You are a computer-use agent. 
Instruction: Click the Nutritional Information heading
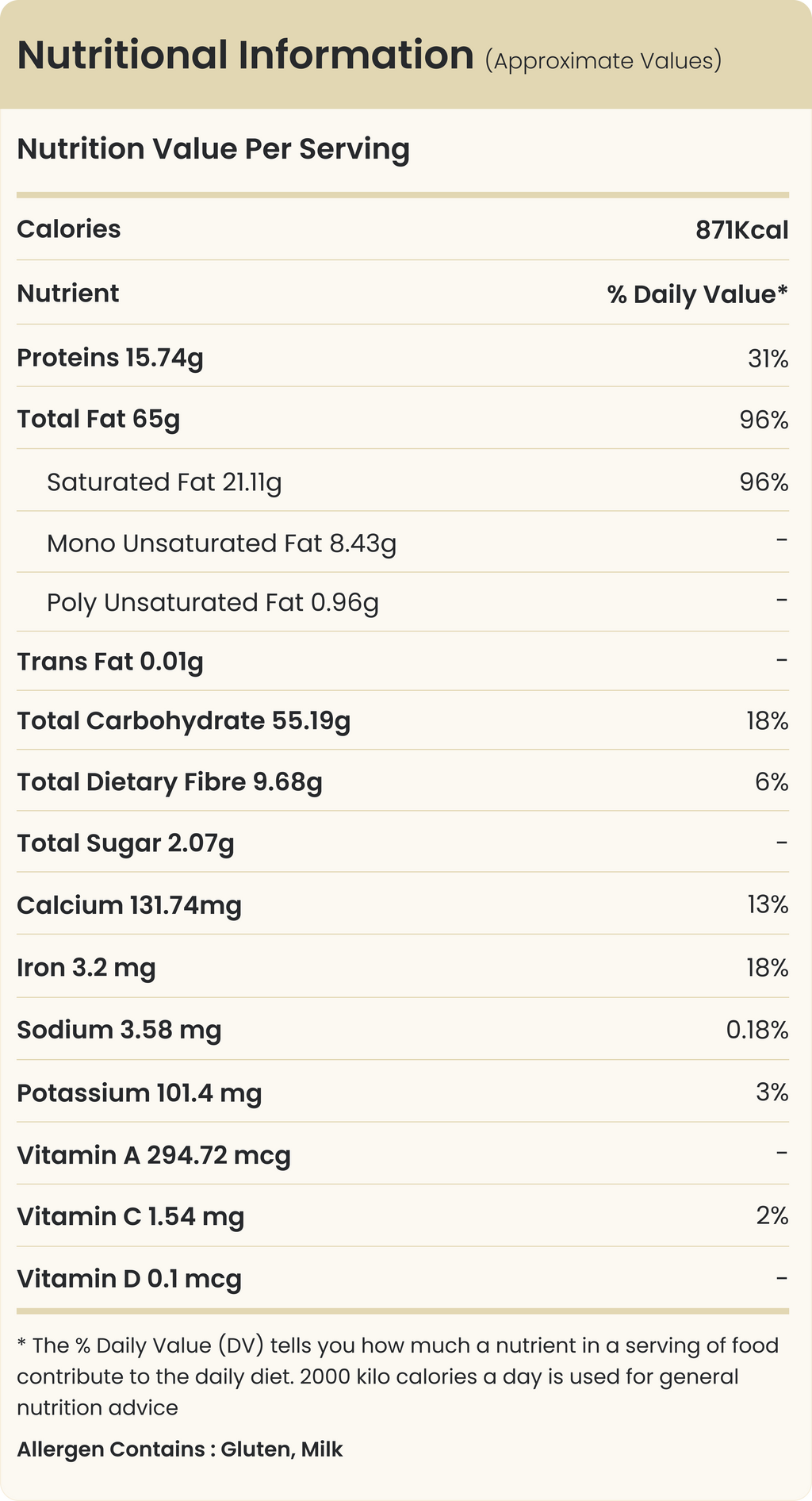tap(245, 56)
